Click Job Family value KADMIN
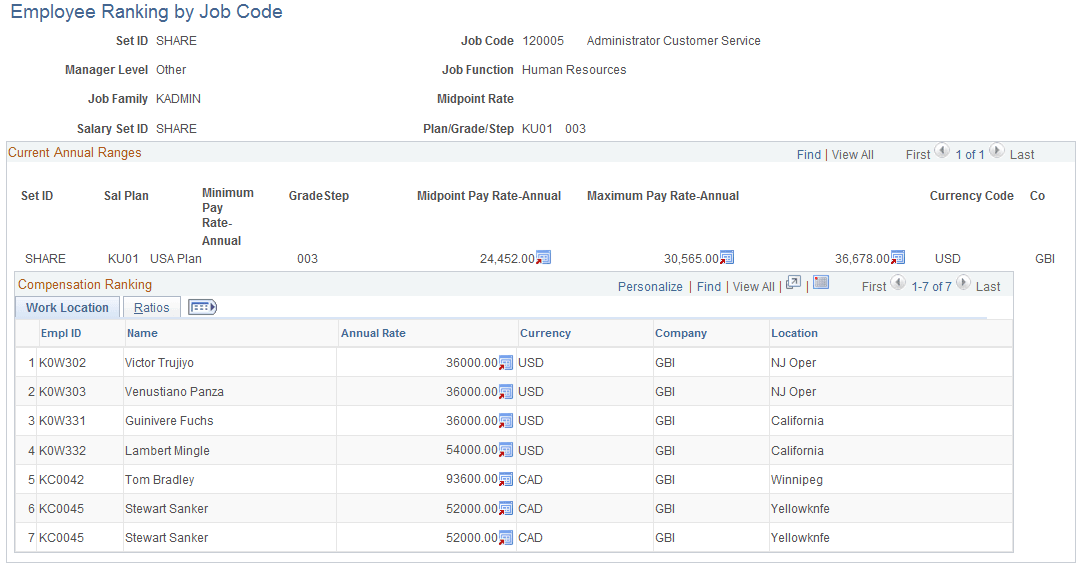 click(178, 99)
